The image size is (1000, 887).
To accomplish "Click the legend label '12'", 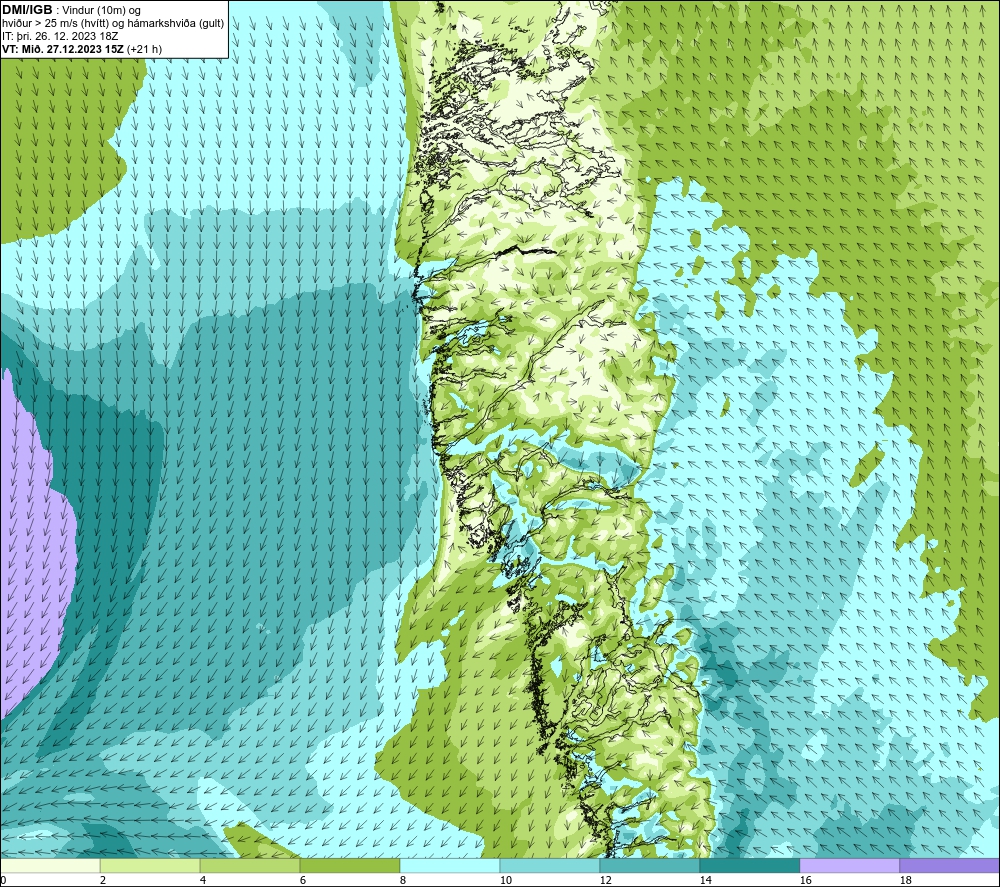I will 605,880.
